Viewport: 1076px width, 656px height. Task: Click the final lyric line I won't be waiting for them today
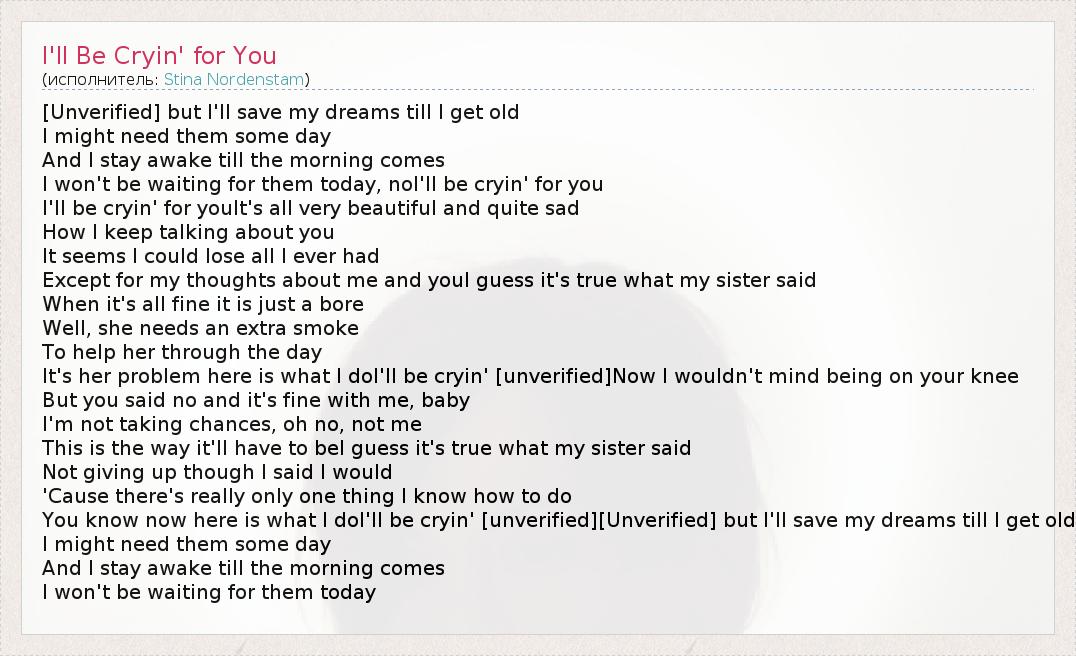coord(208,592)
